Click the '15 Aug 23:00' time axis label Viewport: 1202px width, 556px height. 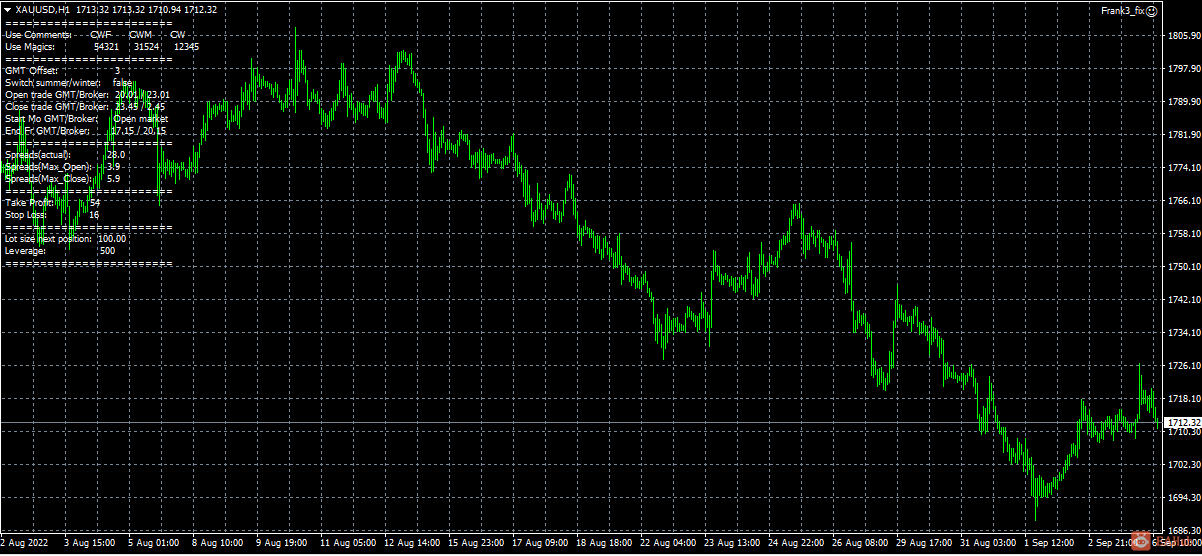(x=476, y=543)
